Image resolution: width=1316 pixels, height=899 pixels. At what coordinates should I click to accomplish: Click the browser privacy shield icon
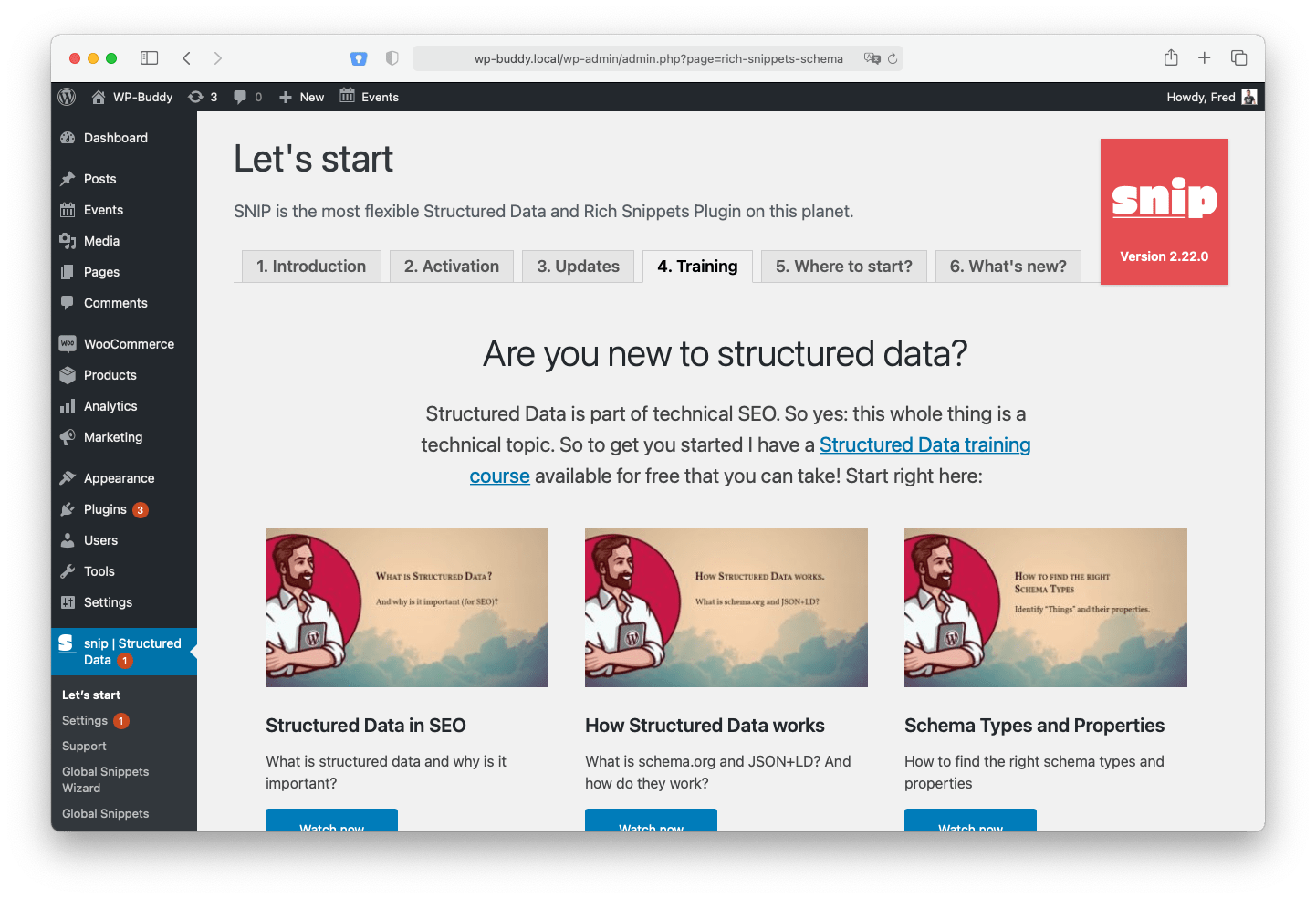coord(392,57)
